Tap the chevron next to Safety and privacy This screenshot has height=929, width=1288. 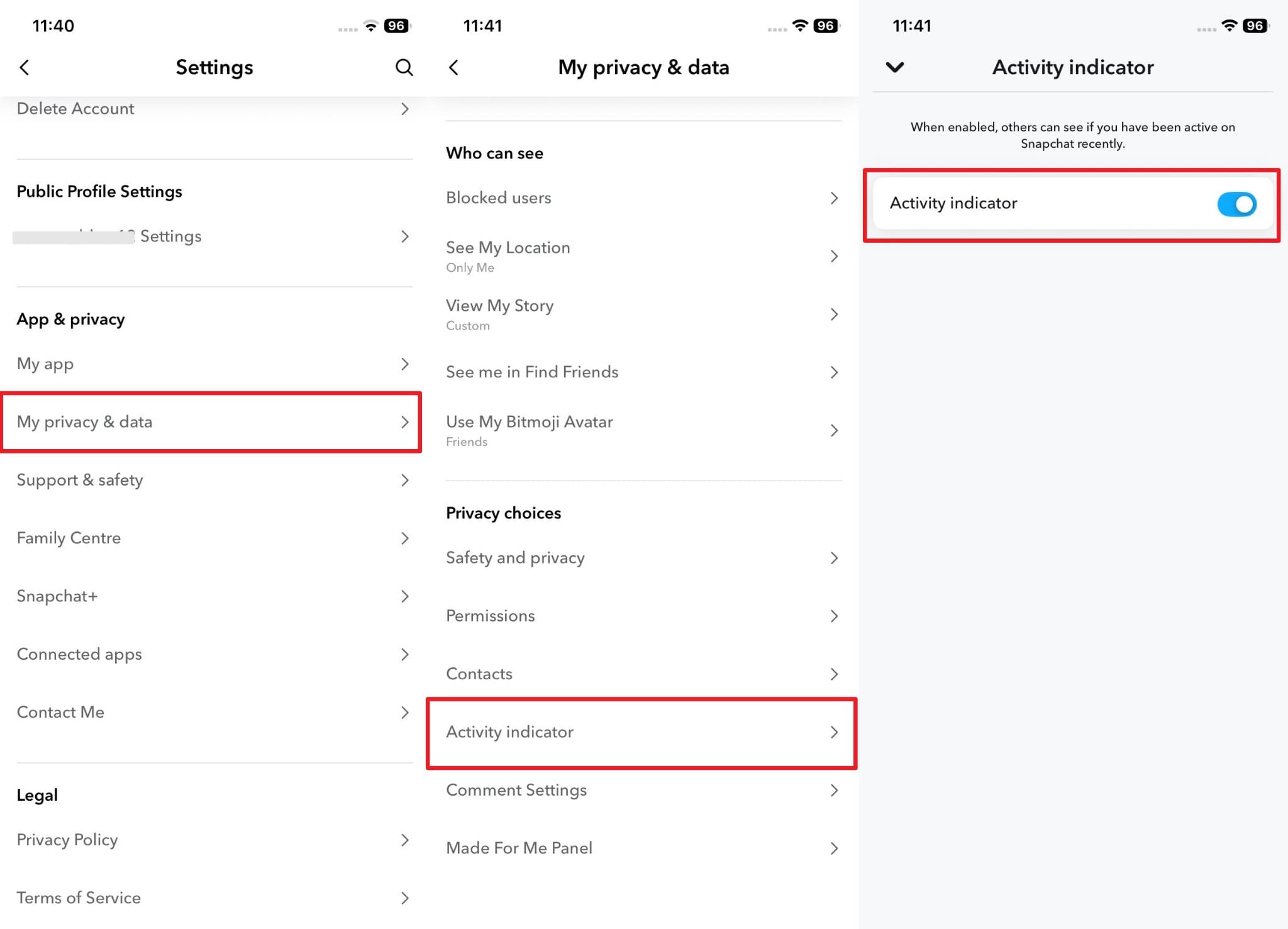point(835,558)
